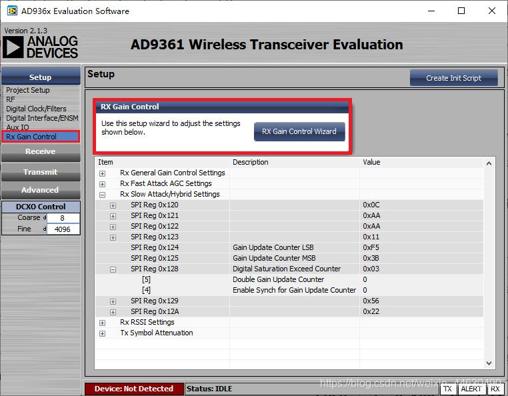Click the AD936x title bar app icon
This screenshot has width=508, height=396.
pos(12,11)
